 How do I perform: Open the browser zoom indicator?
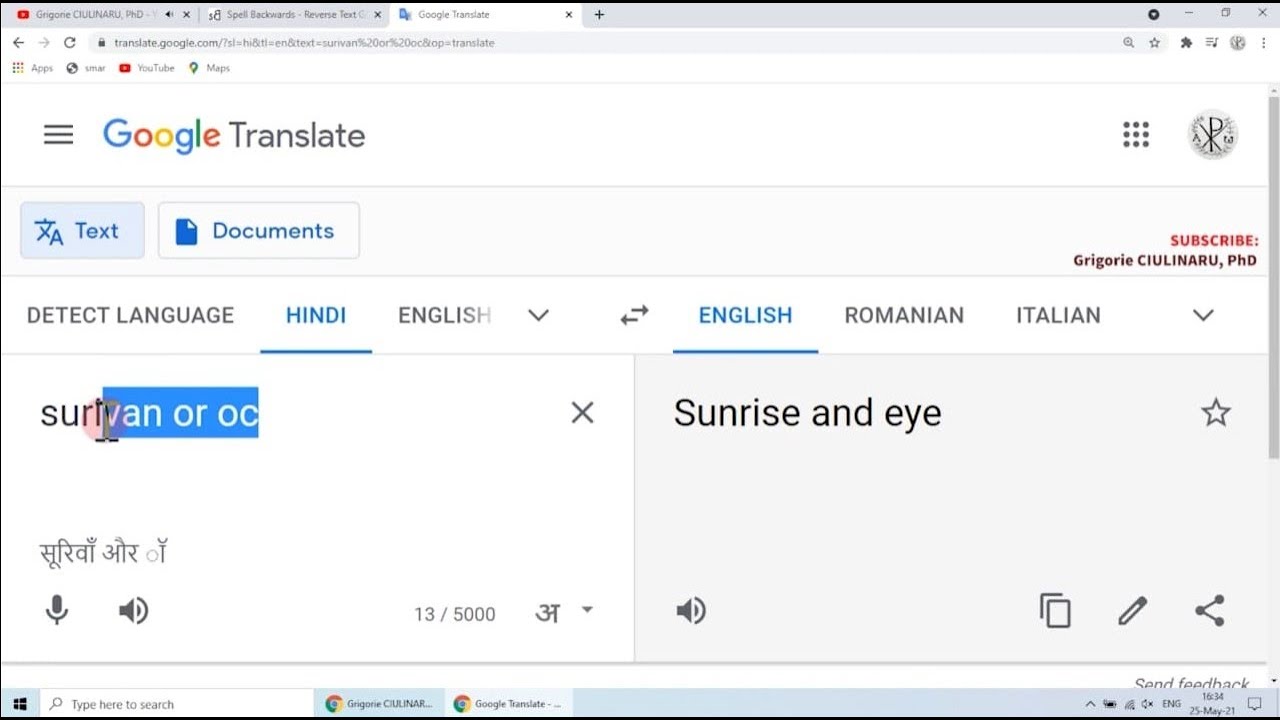point(1129,43)
